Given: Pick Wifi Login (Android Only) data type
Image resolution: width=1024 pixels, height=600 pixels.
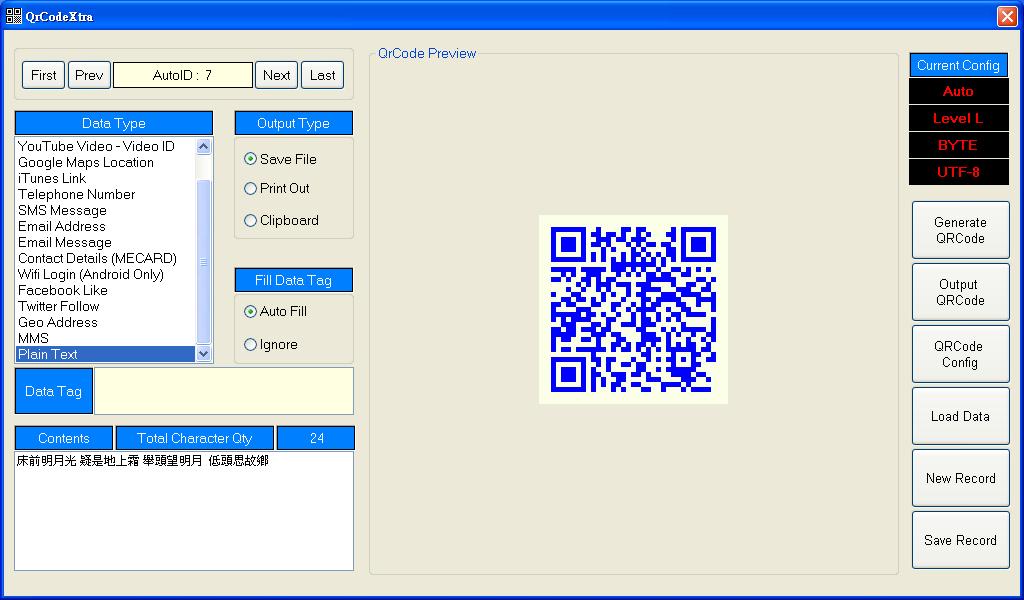Looking at the screenshot, I should [x=91, y=274].
